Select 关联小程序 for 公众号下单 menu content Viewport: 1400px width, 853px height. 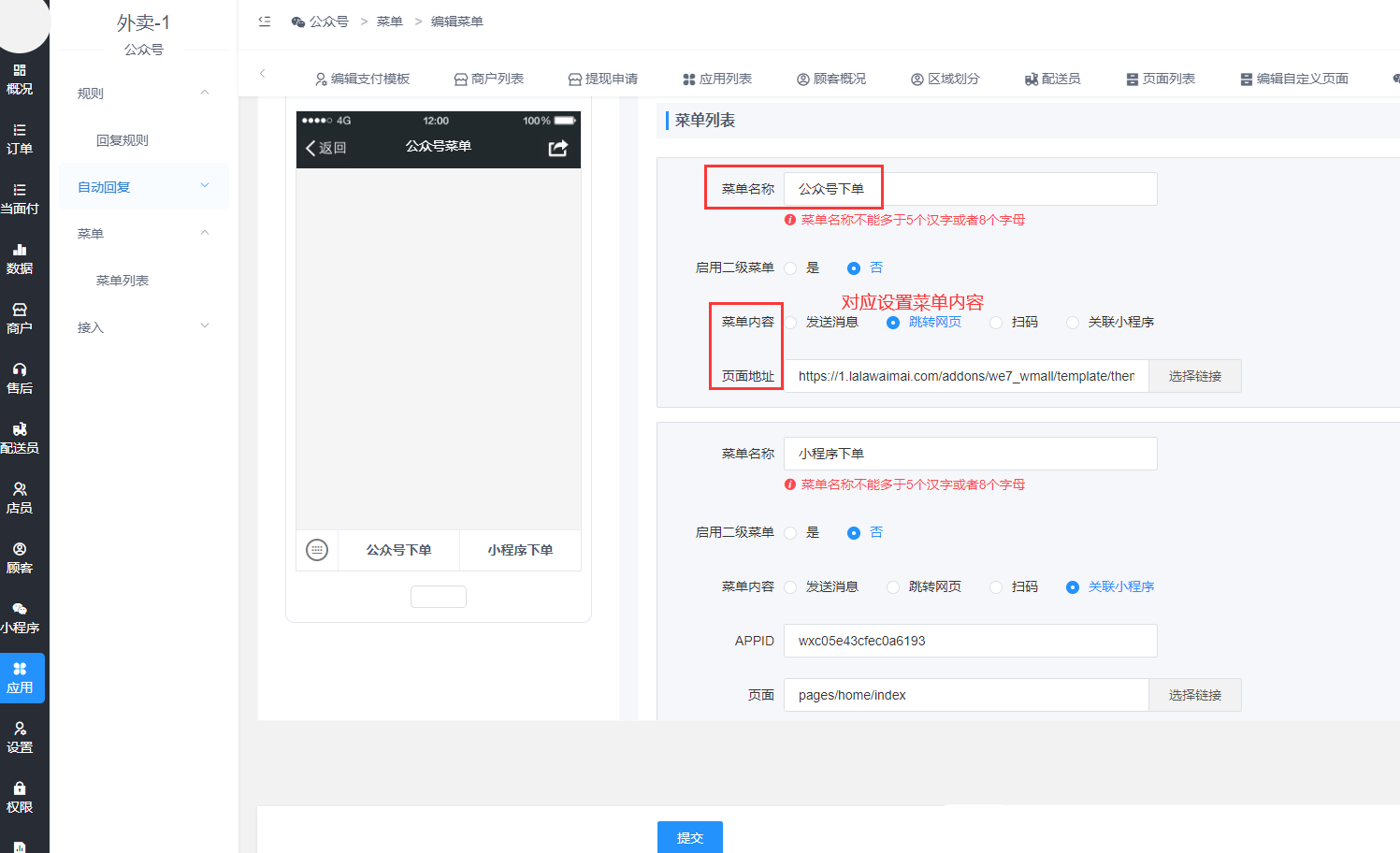pos(1073,323)
